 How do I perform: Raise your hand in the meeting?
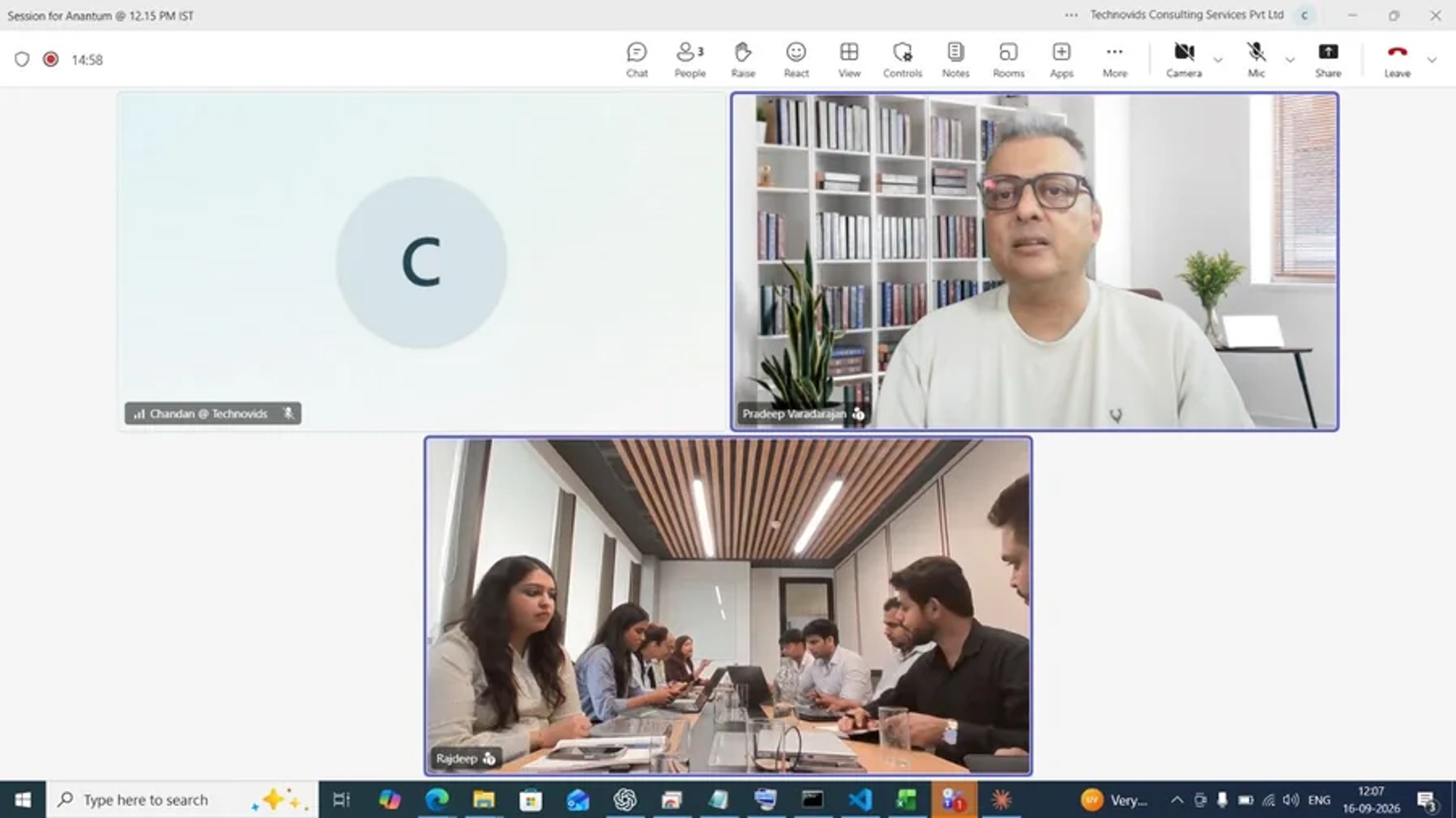(x=743, y=60)
